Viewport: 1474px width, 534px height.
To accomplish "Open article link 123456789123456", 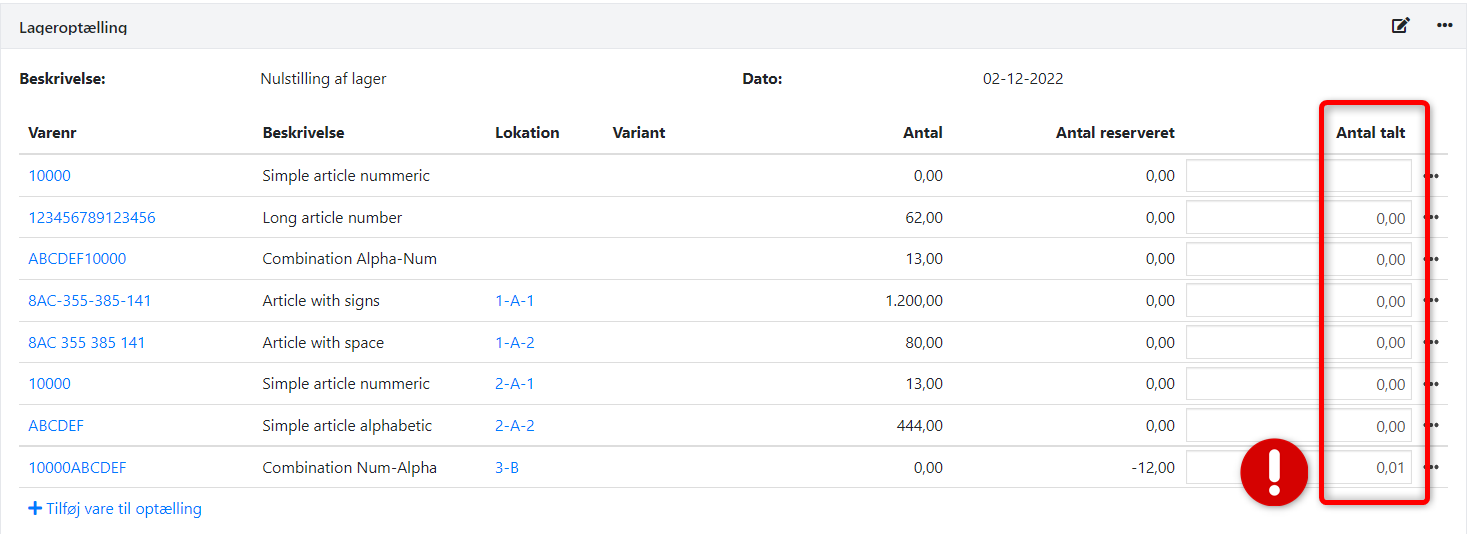I will tap(92, 218).
